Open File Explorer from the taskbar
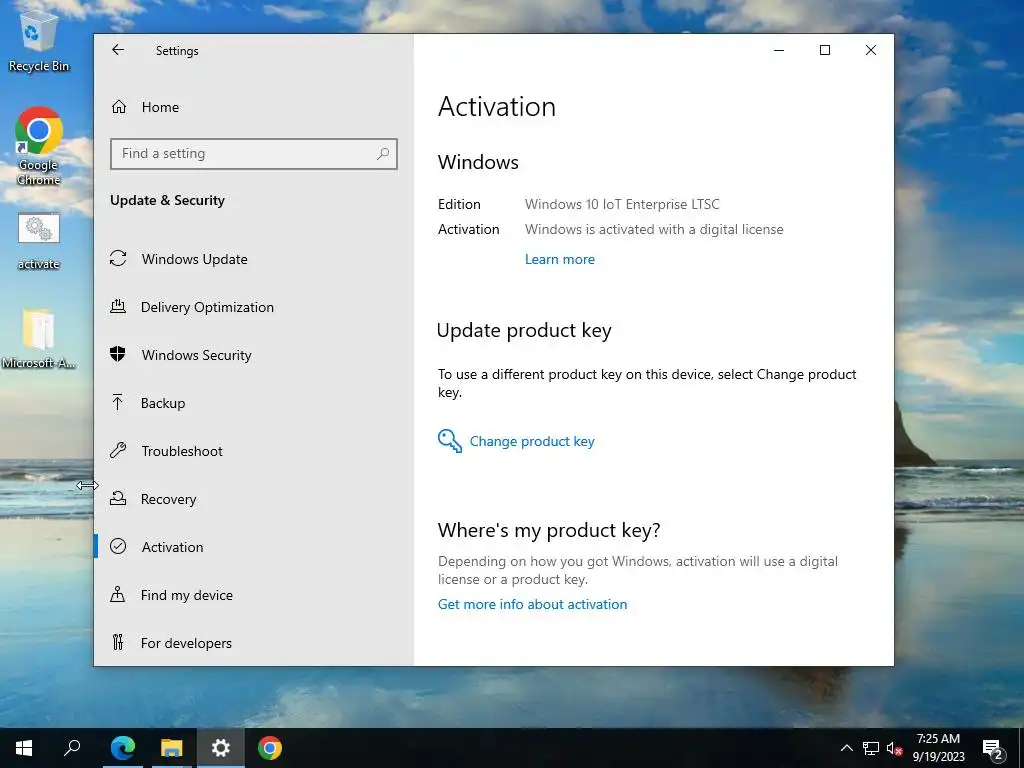The height and width of the screenshot is (768, 1024). pos(172,748)
